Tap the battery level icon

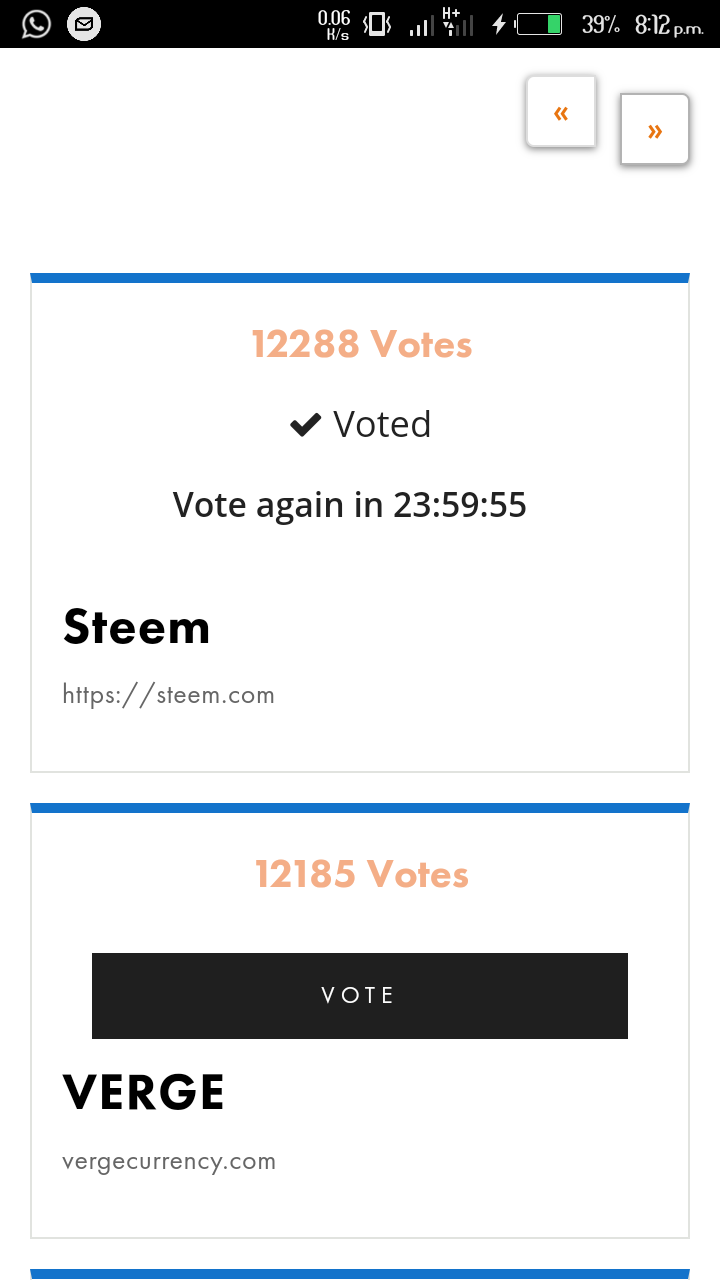tap(539, 24)
